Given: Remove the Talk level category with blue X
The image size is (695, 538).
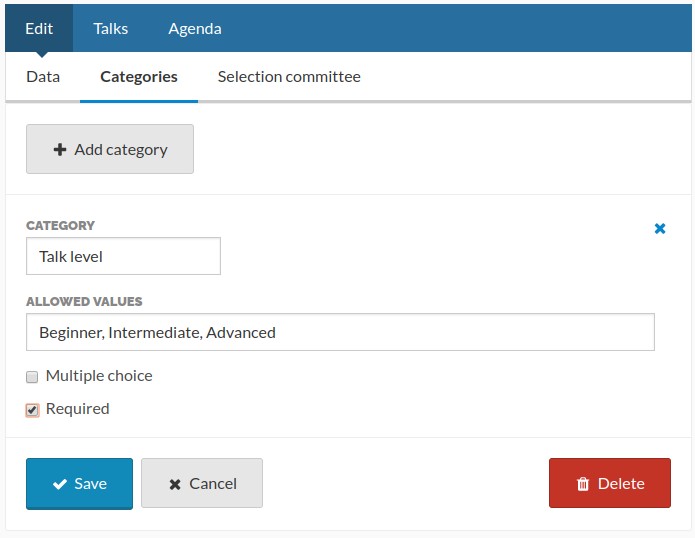Looking at the screenshot, I should 660,229.
